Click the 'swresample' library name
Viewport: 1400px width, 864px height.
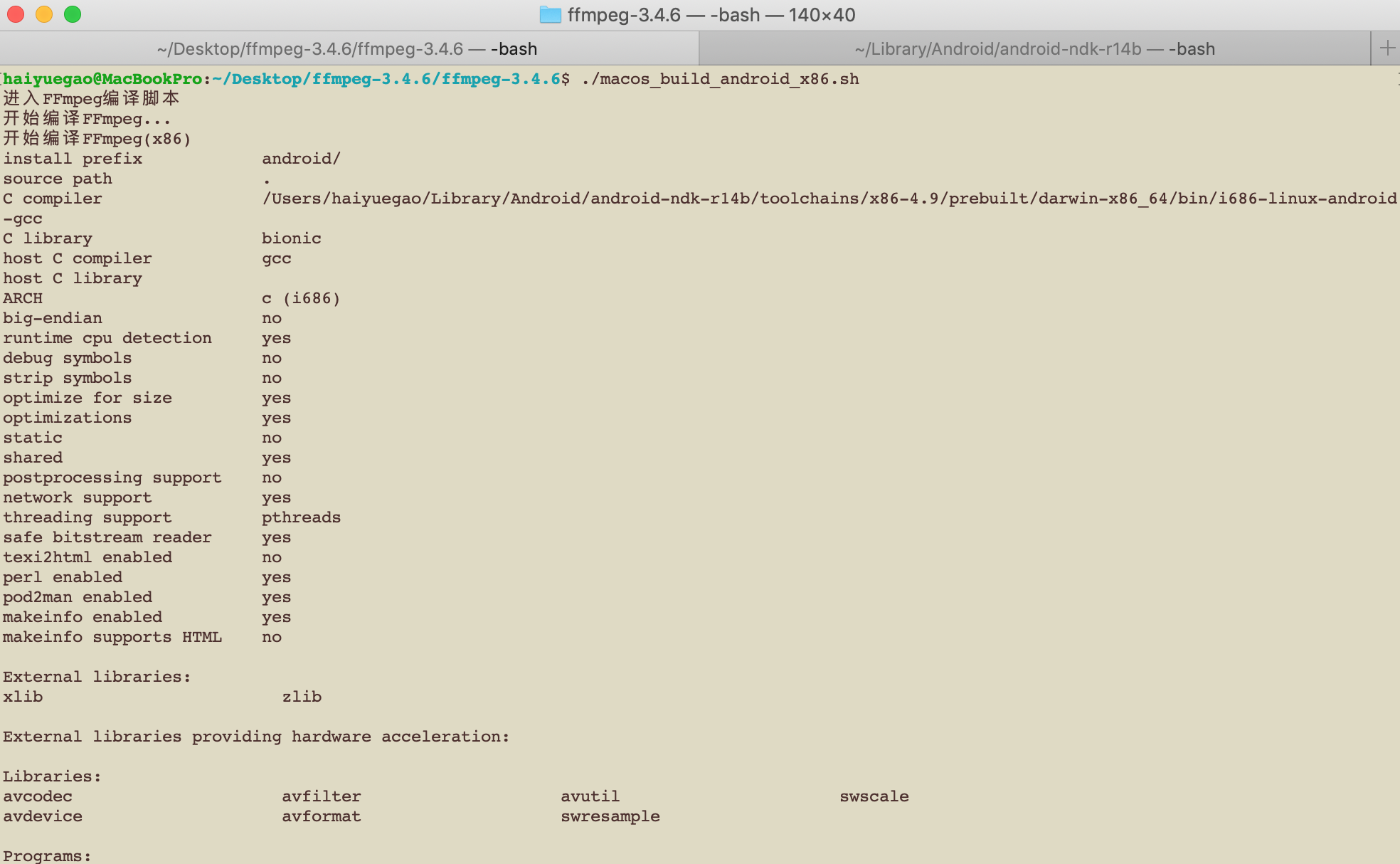coord(610,816)
